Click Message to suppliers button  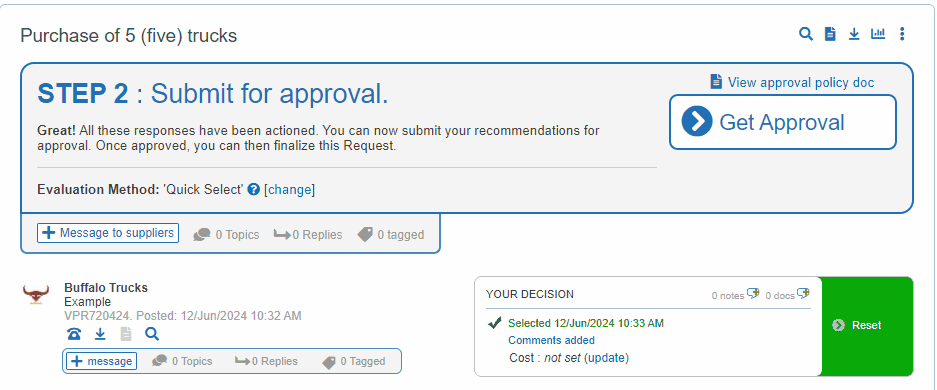[108, 233]
